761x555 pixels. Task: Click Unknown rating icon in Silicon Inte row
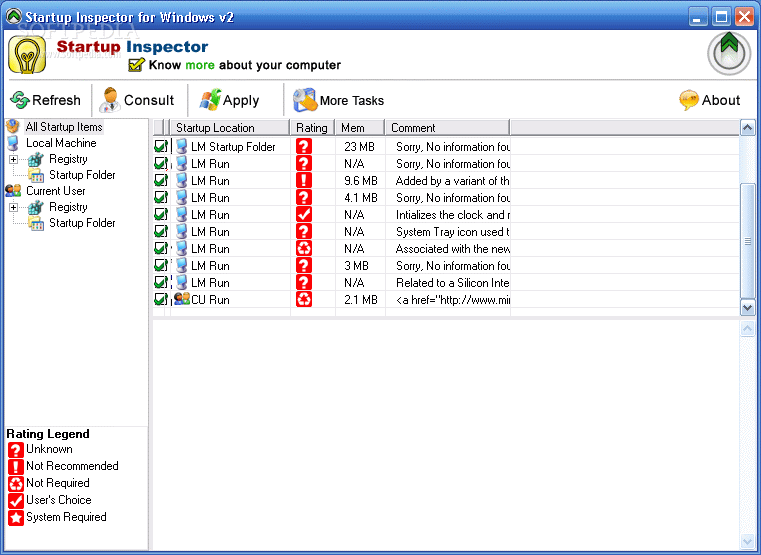tap(304, 282)
